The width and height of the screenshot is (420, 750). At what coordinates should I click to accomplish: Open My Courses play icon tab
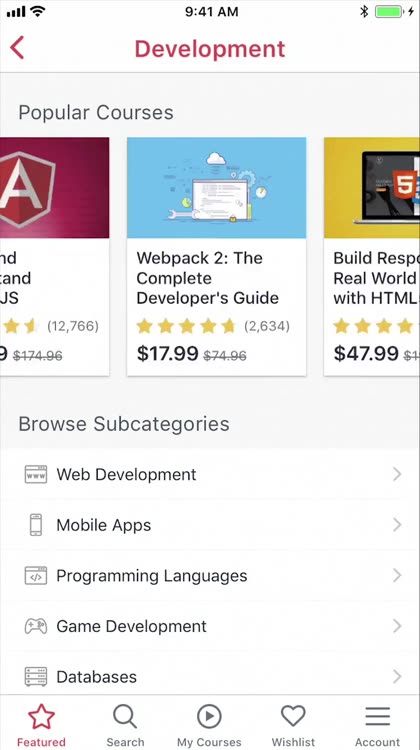[x=209, y=716]
